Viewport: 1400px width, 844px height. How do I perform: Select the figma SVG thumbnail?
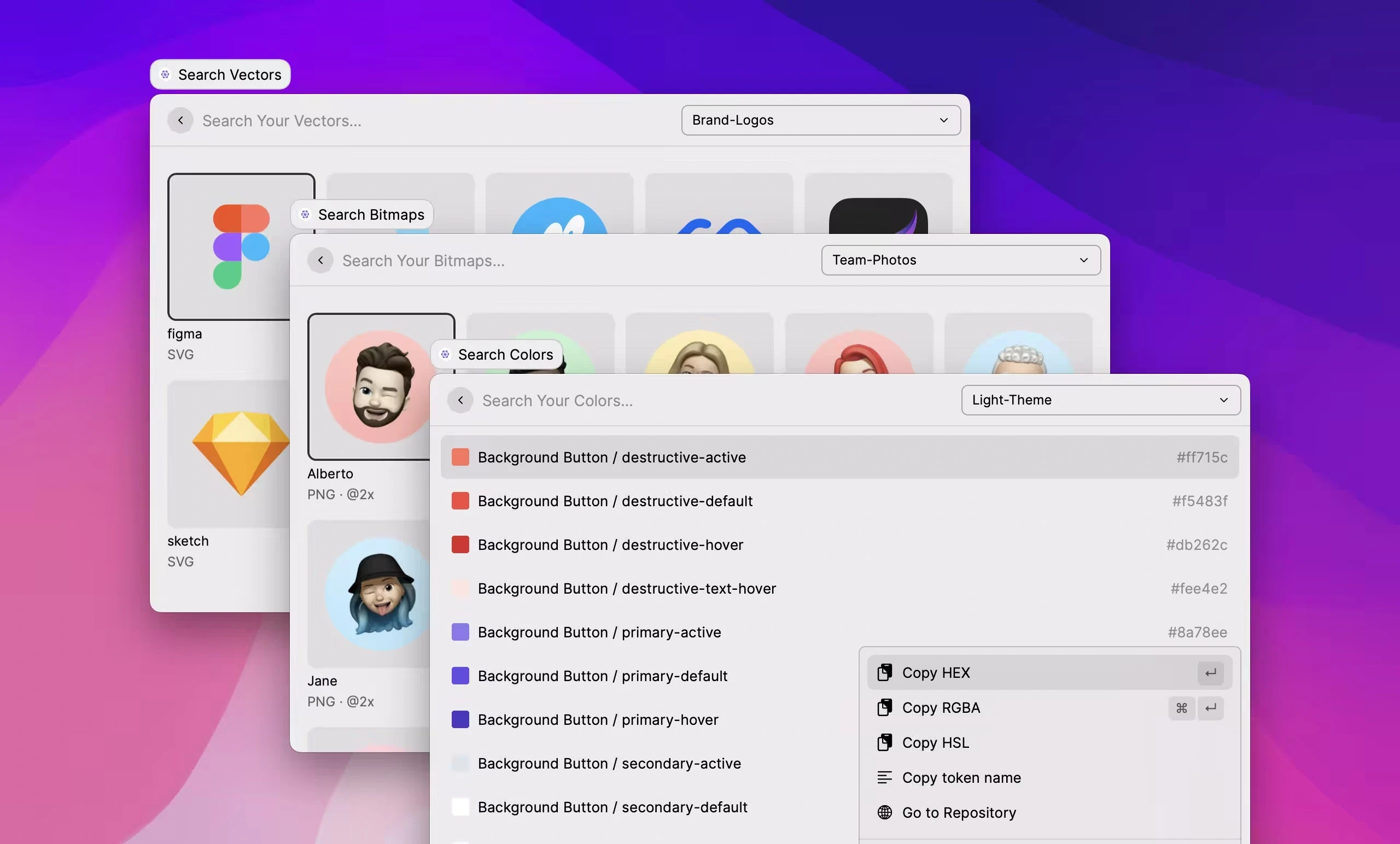(x=241, y=247)
